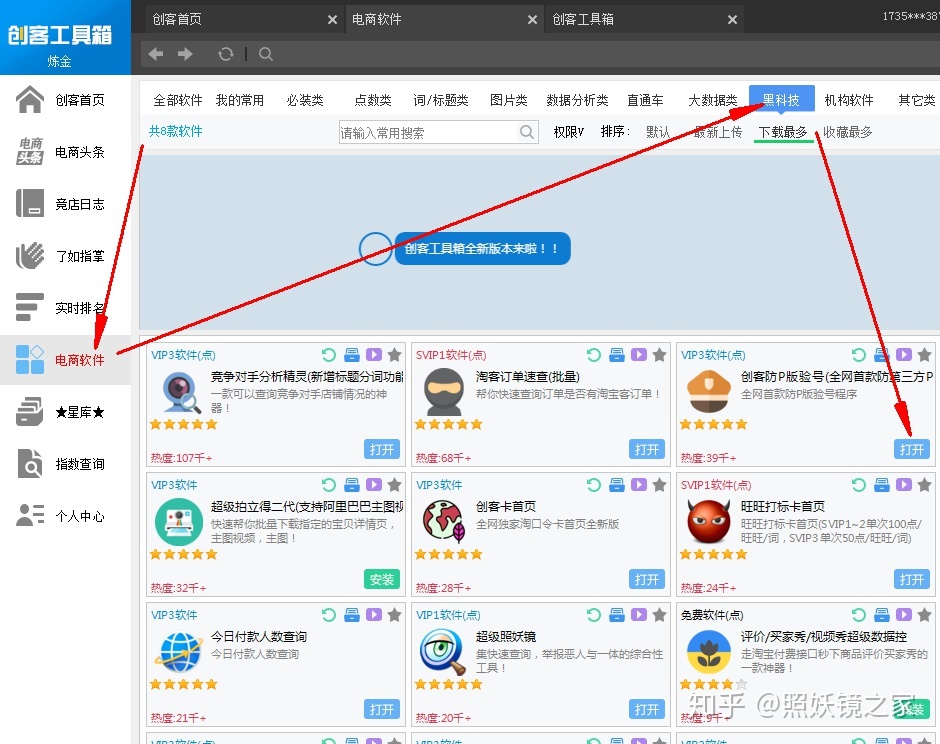This screenshot has height=744, width=940.
Task: Open 电商头条 in the sidebar
Action: tap(65, 152)
